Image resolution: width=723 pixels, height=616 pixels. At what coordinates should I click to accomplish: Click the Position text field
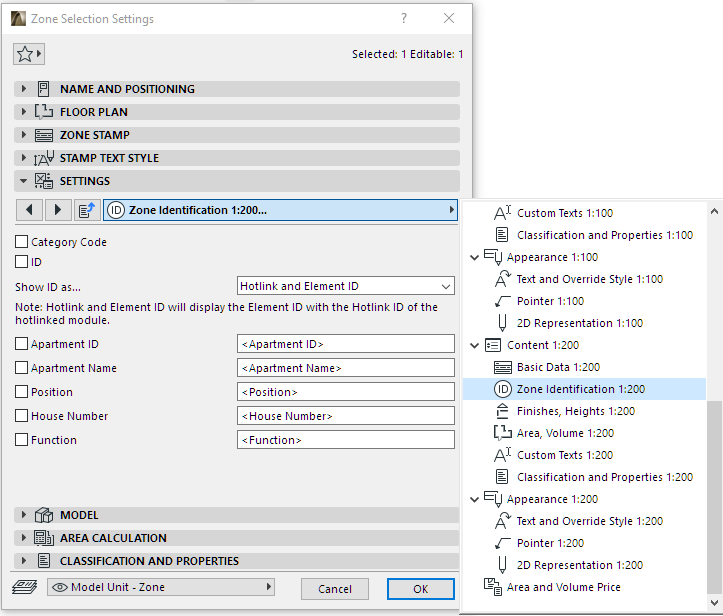[346, 392]
